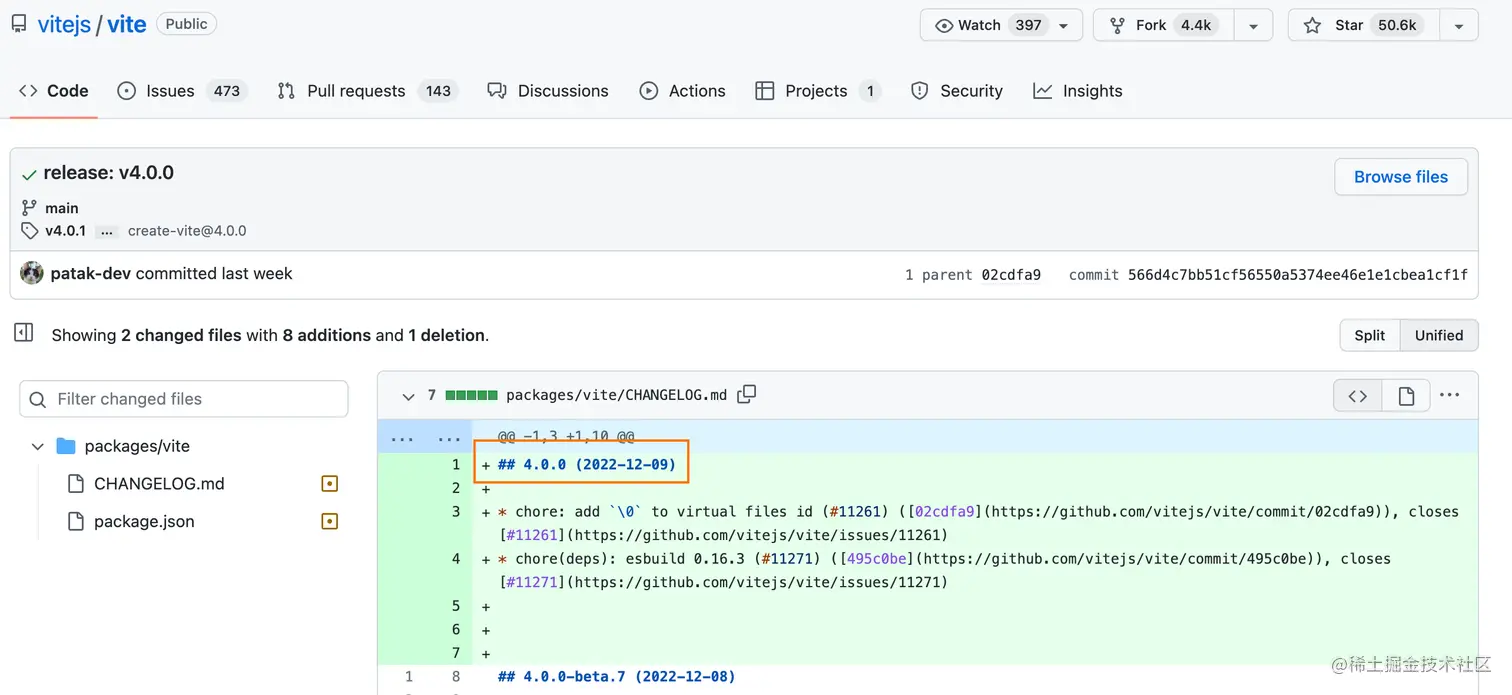Select the Unified diff view
Viewport: 1512px width, 695px height.
click(x=1438, y=335)
